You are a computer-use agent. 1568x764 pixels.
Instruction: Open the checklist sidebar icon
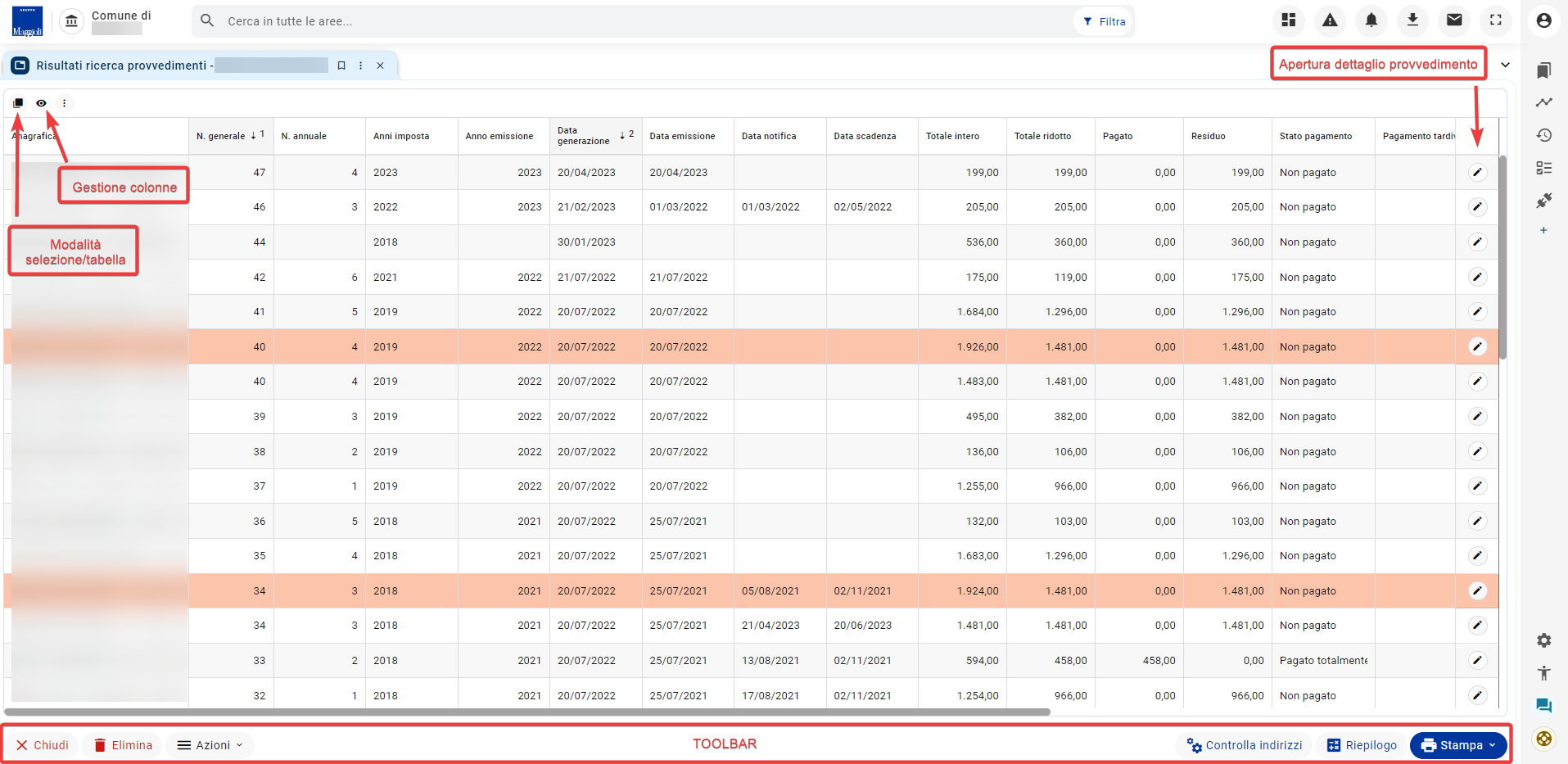pyautogui.click(x=1544, y=168)
